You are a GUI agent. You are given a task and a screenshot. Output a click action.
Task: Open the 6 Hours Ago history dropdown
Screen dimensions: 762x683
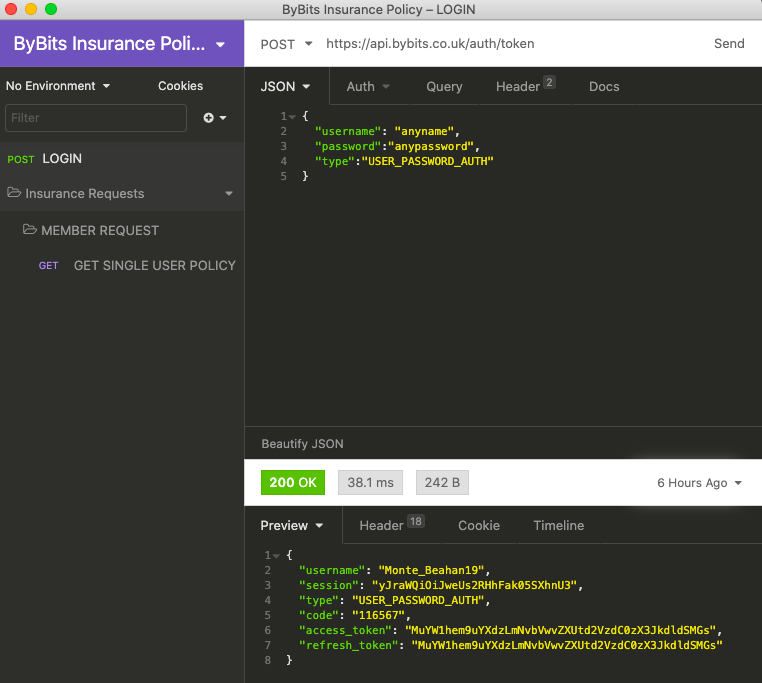click(699, 483)
